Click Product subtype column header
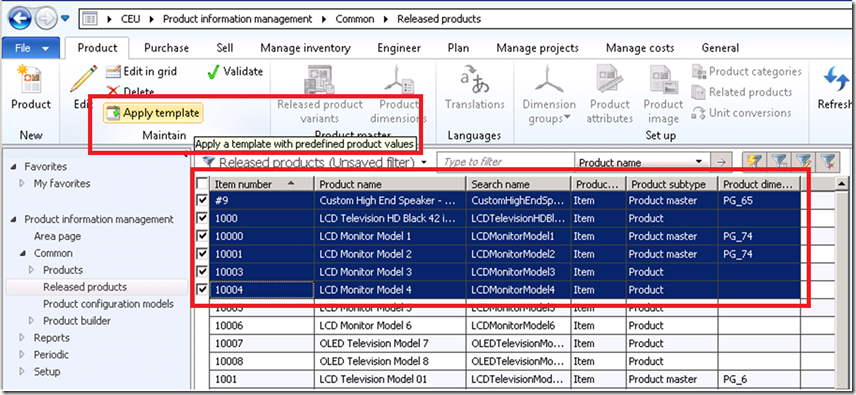 click(x=671, y=184)
